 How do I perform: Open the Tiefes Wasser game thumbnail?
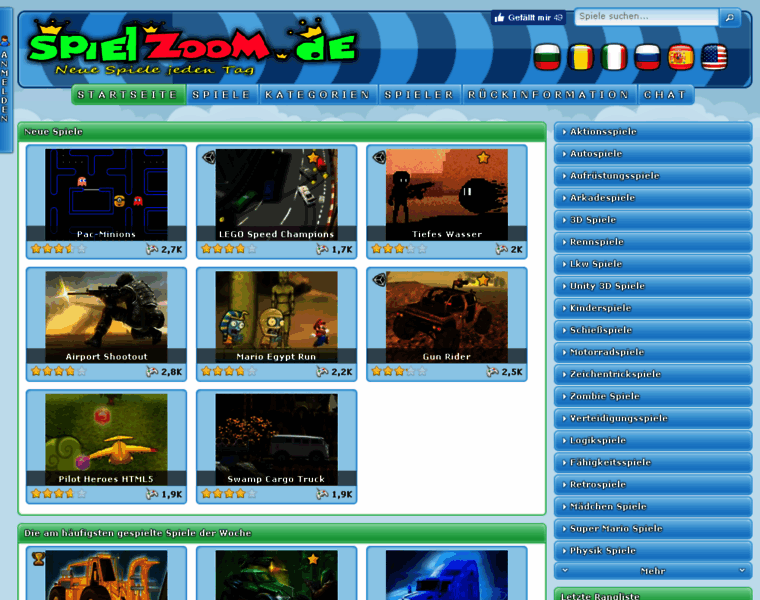tap(447, 194)
